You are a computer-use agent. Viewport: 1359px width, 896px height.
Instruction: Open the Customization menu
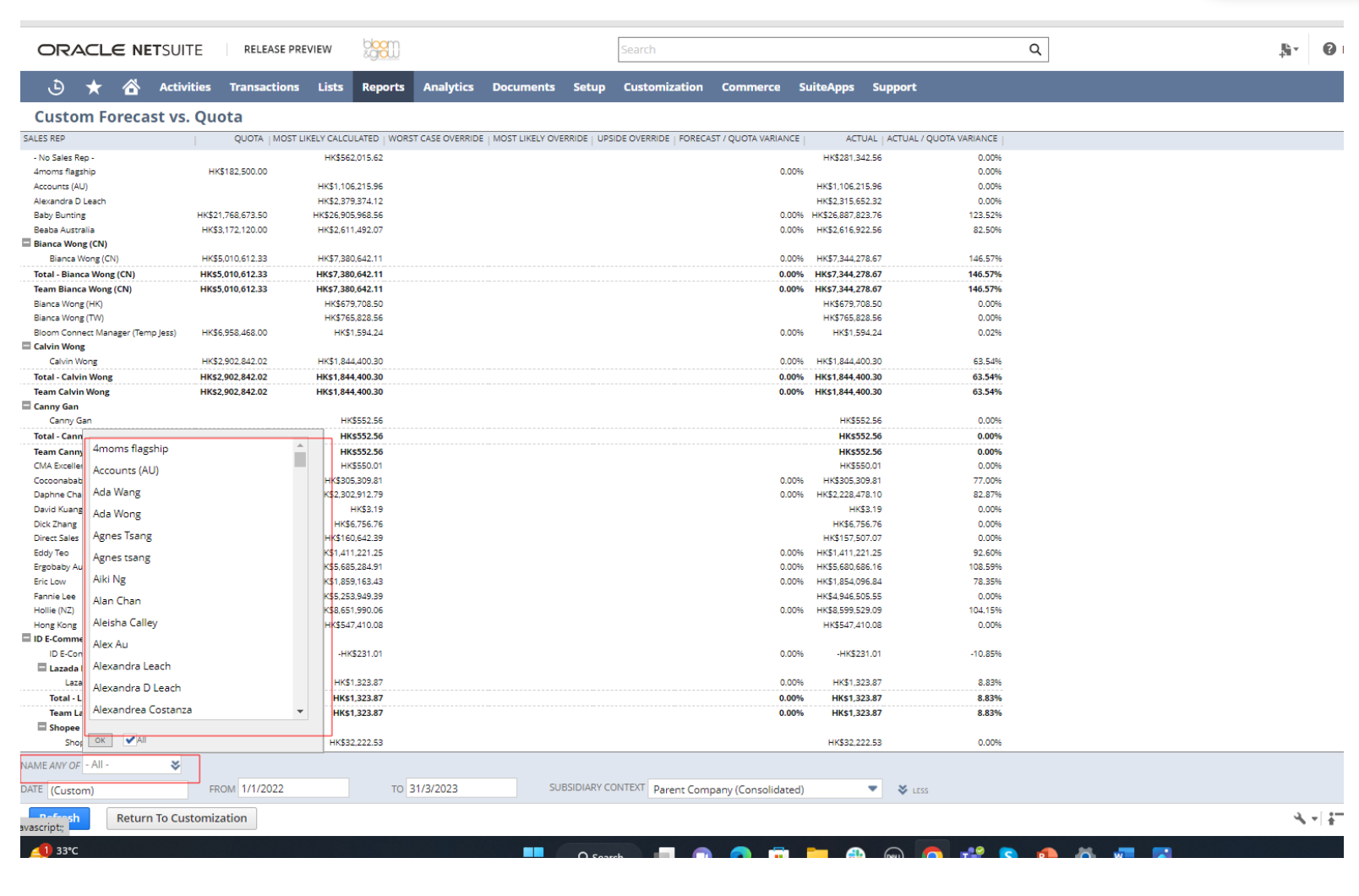(663, 87)
